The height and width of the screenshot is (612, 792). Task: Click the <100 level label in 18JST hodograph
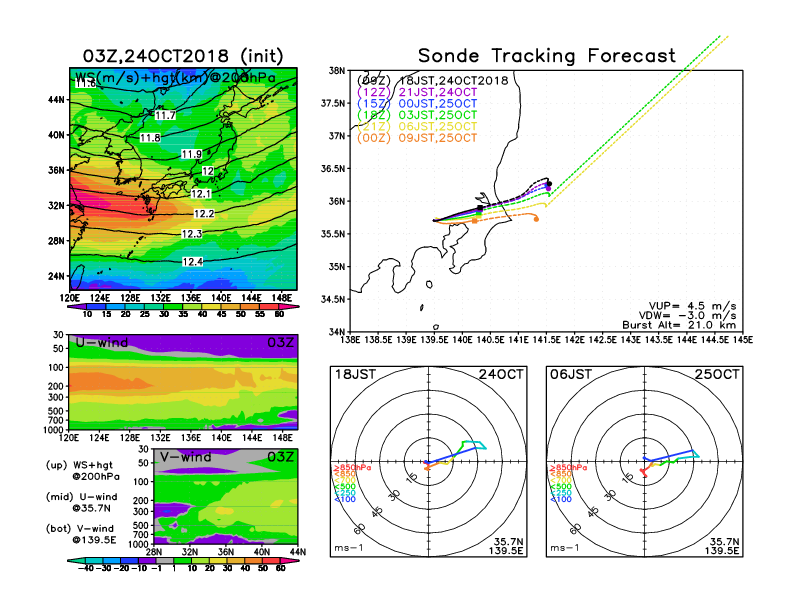[x=343, y=499]
